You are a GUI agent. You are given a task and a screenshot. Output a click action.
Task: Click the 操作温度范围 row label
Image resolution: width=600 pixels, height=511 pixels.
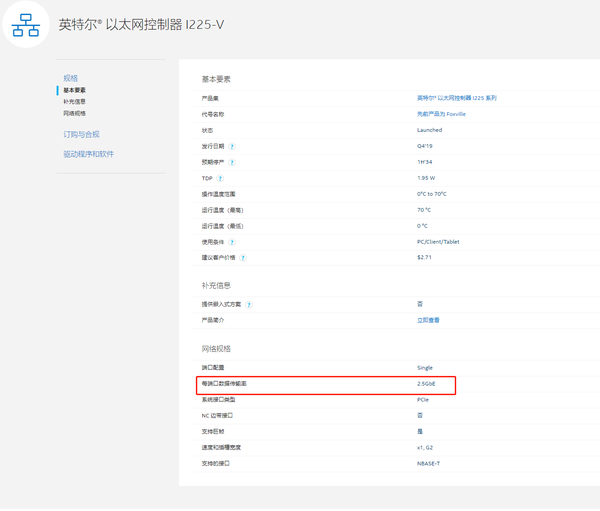pos(218,195)
